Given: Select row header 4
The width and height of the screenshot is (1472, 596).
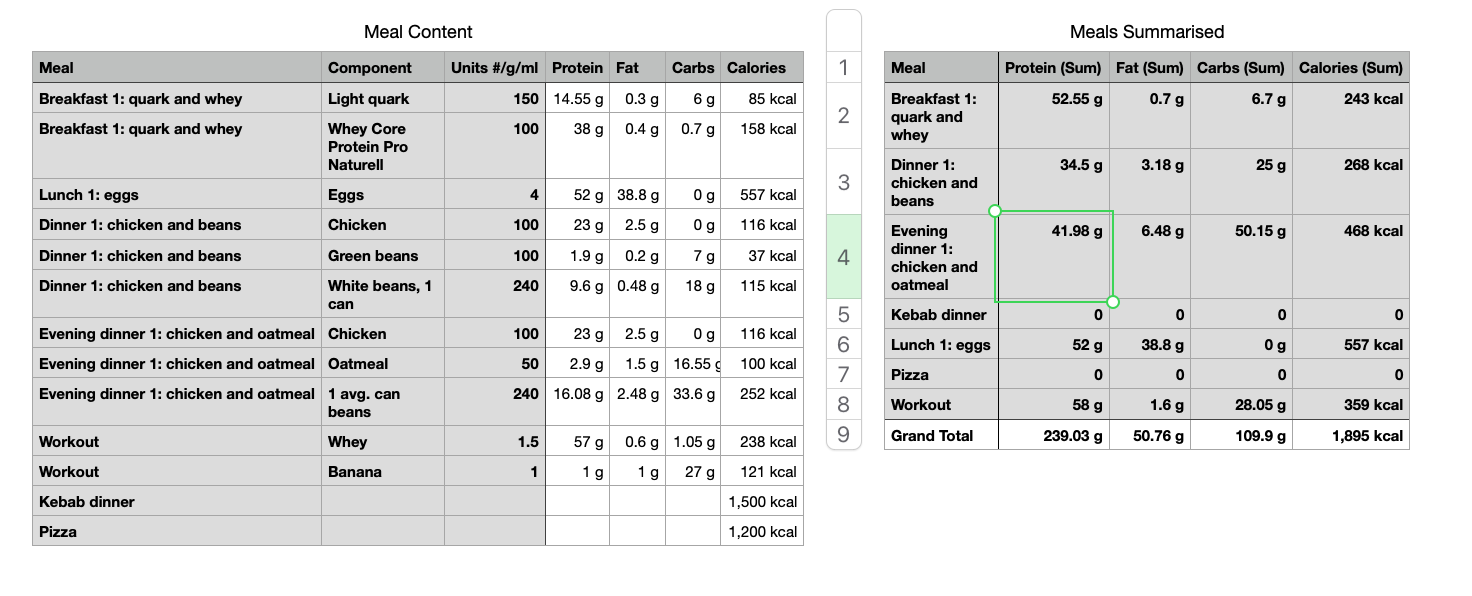Looking at the screenshot, I should (844, 257).
